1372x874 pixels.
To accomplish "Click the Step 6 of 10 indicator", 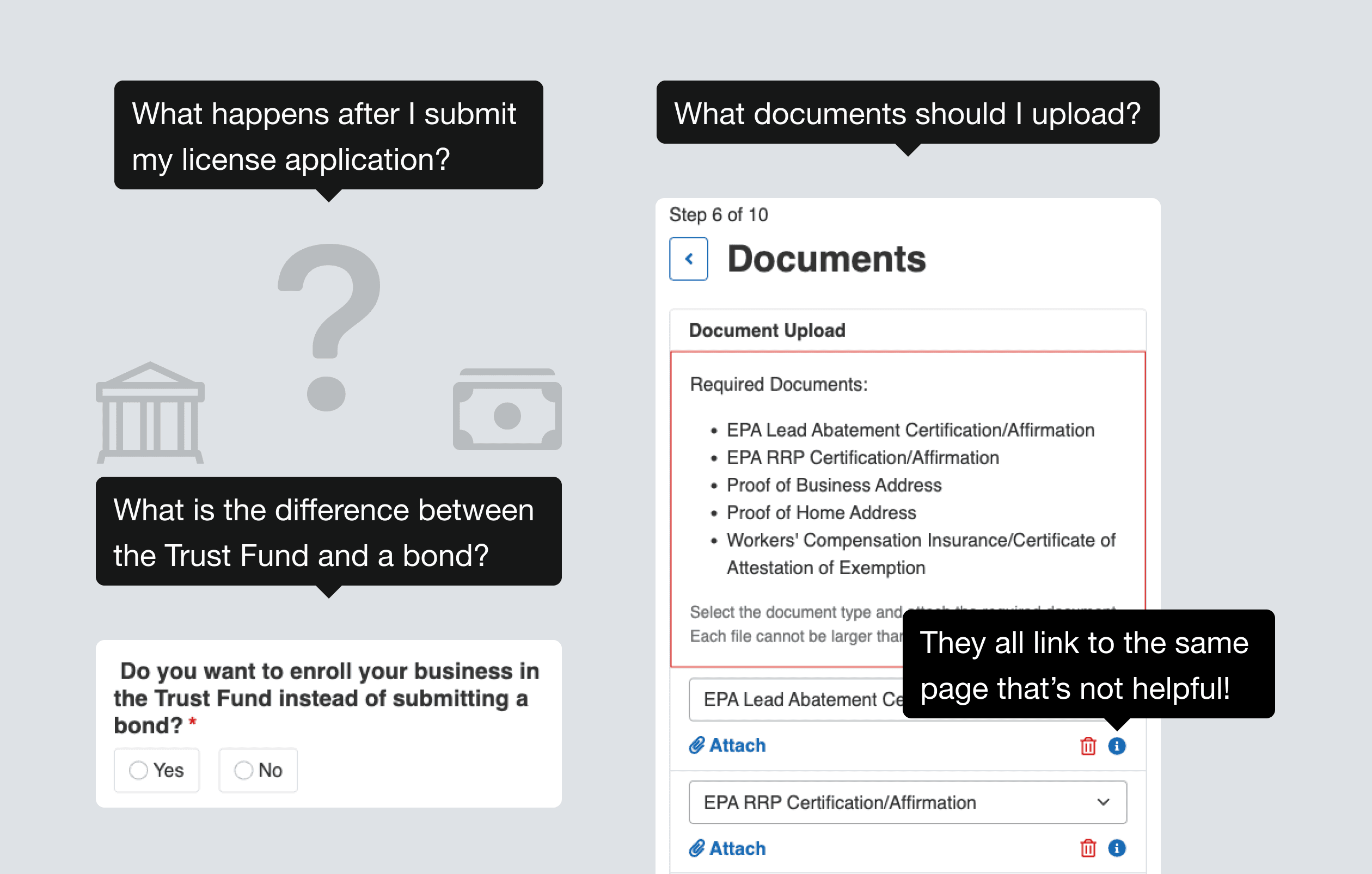I will point(719,214).
